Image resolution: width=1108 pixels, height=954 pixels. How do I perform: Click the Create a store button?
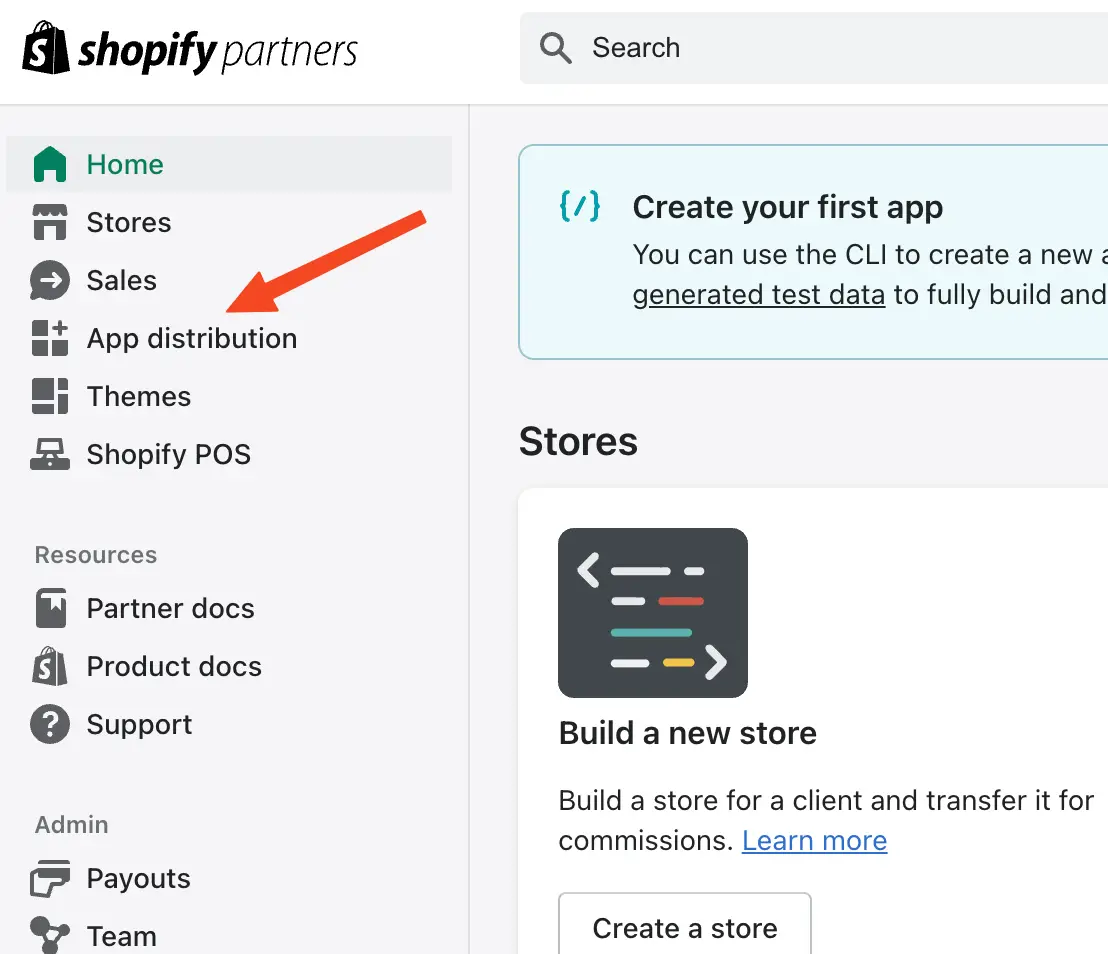684,929
